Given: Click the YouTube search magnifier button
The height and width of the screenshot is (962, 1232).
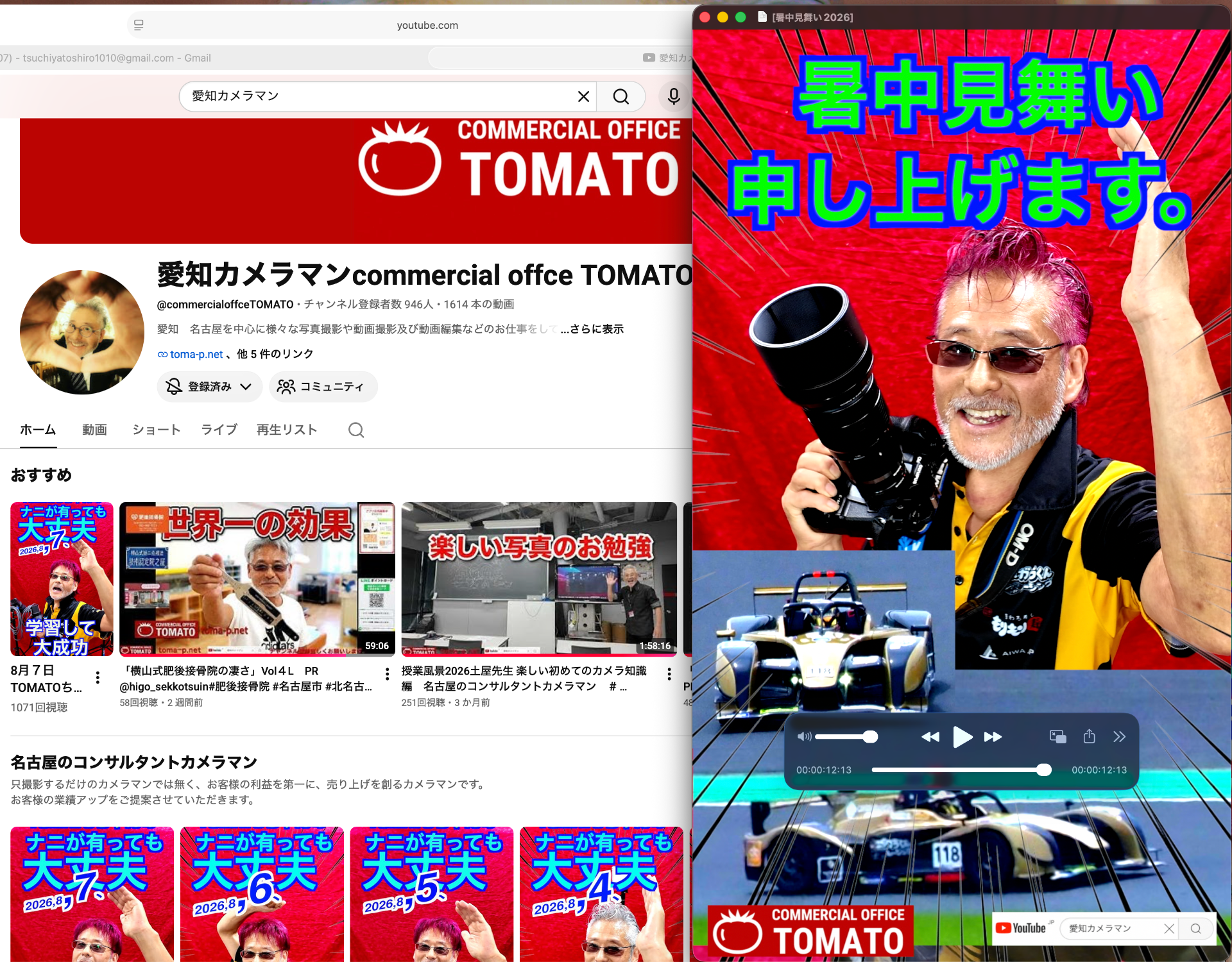Looking at the screenshot, I should (620, 96).
